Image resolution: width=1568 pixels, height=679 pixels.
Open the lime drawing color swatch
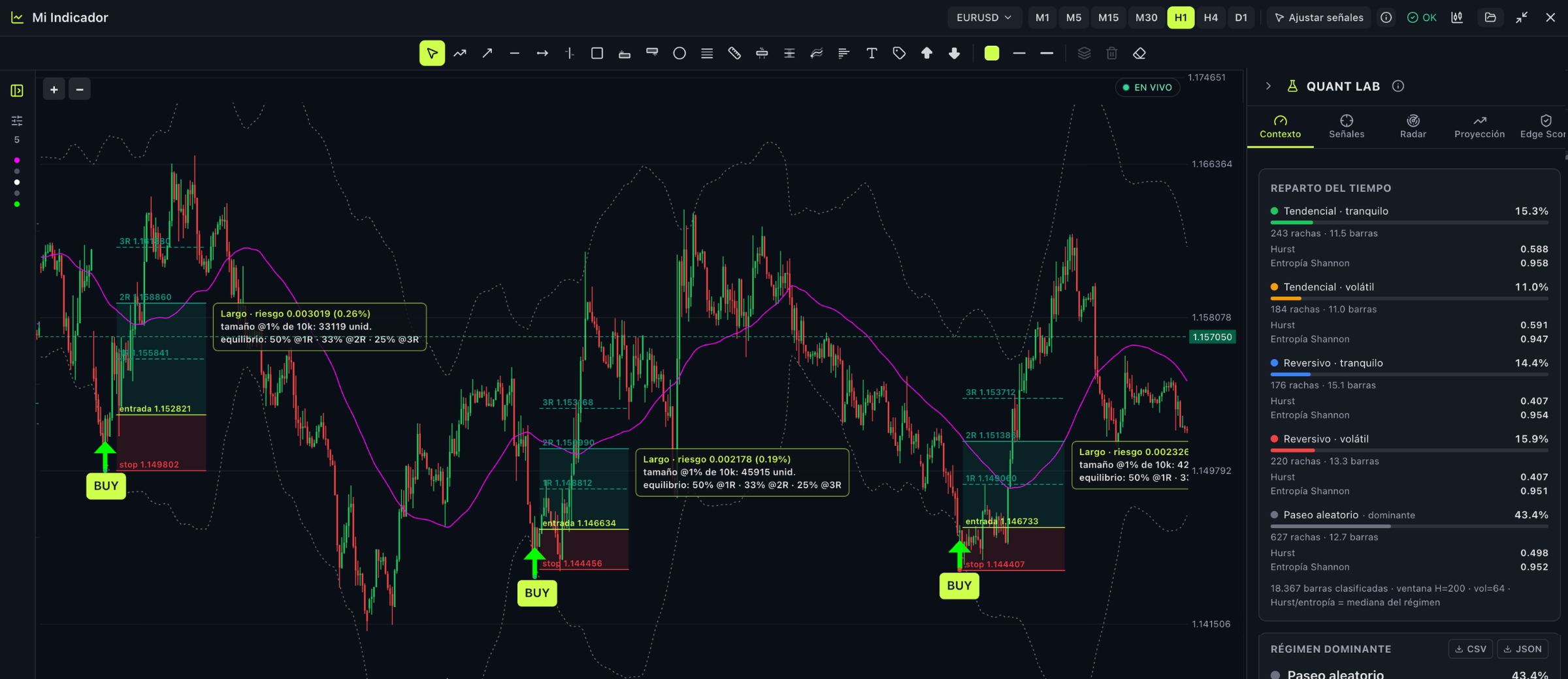[992, 54]
